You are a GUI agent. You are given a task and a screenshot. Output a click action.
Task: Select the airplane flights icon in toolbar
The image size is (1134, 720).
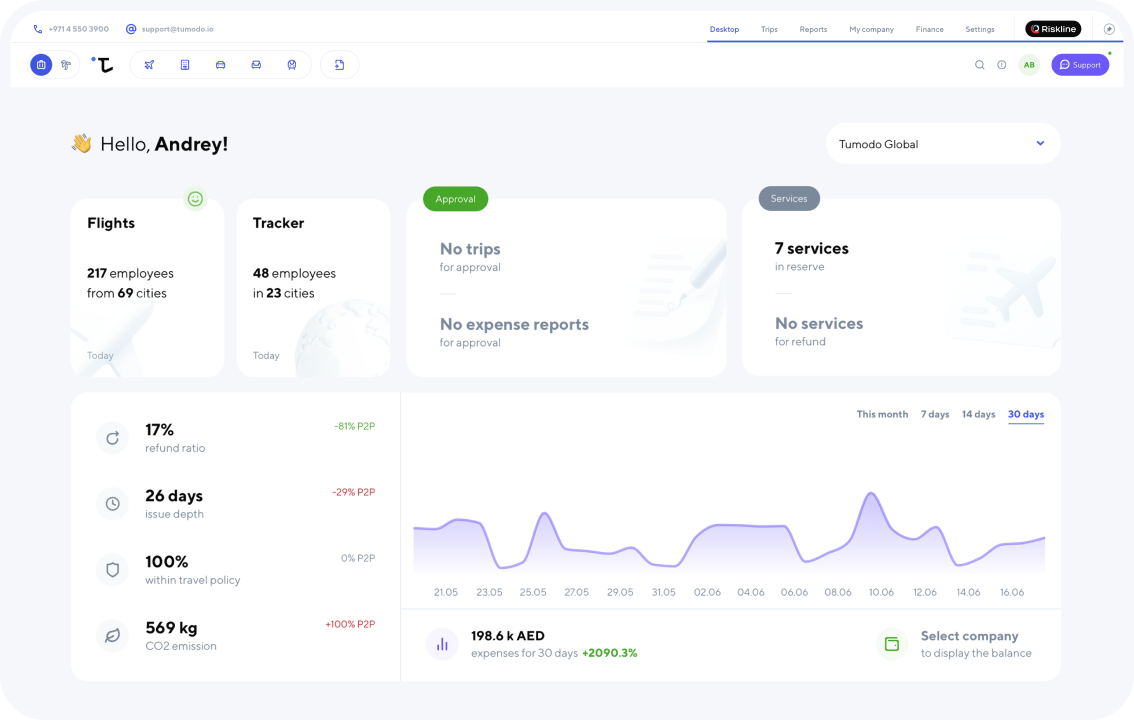(149, 65)
